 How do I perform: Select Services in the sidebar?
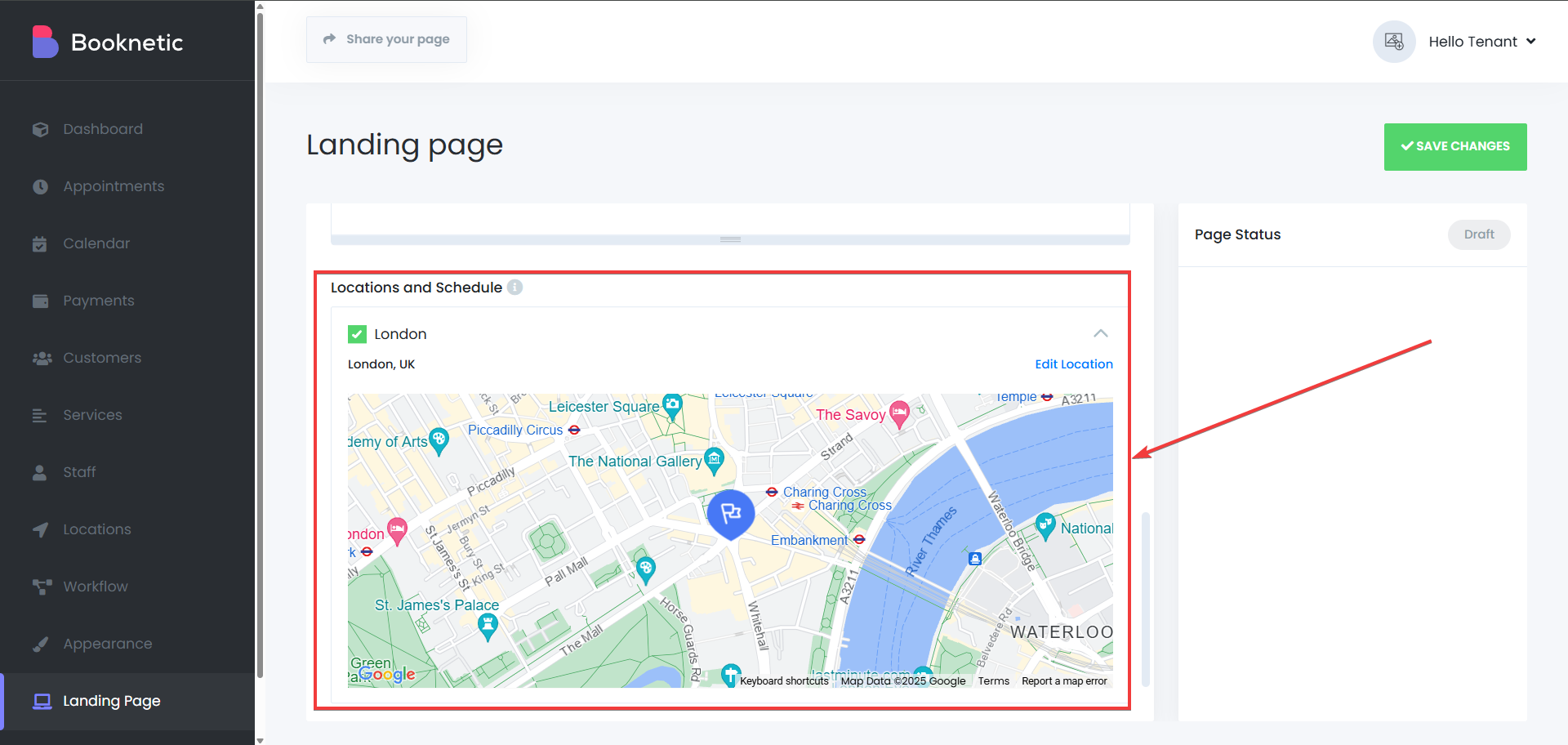127,415
